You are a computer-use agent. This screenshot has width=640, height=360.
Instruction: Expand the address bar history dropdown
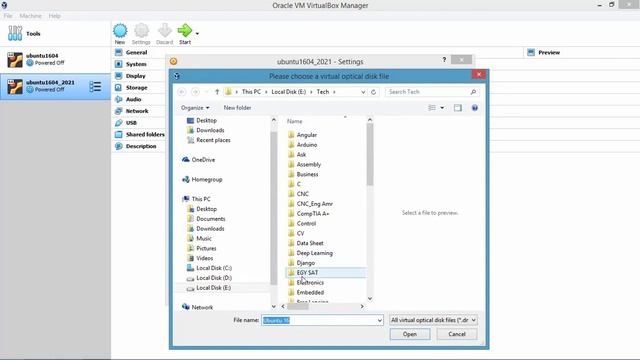(x=363, y=92)
